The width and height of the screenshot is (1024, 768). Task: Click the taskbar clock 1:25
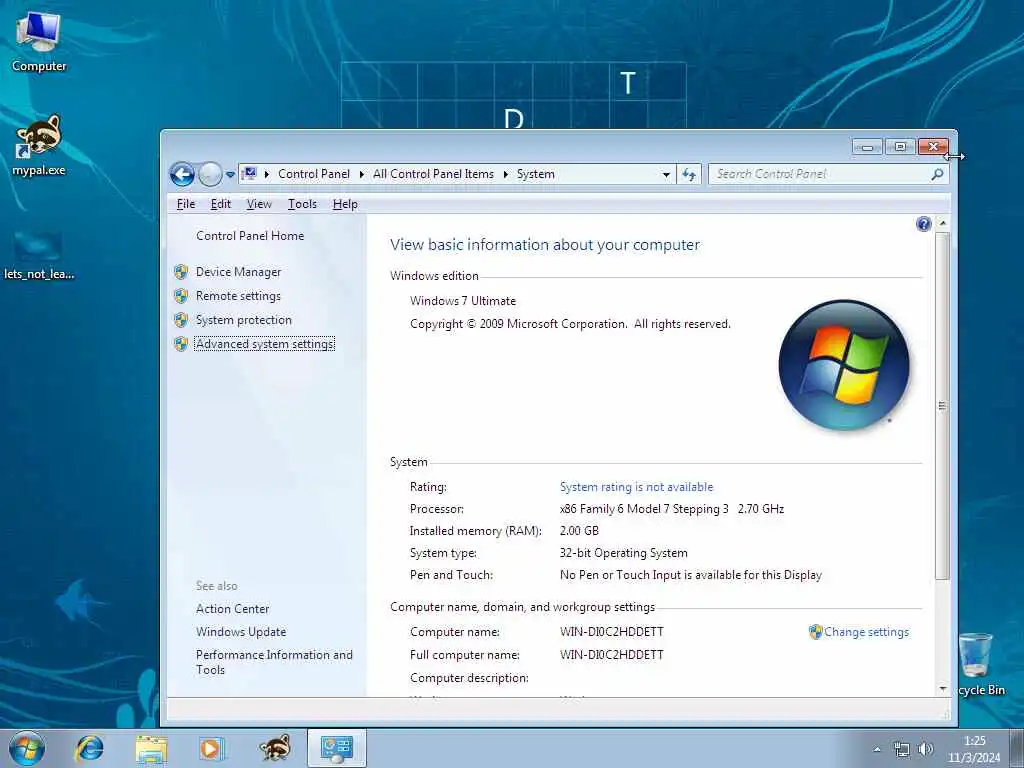974,749
